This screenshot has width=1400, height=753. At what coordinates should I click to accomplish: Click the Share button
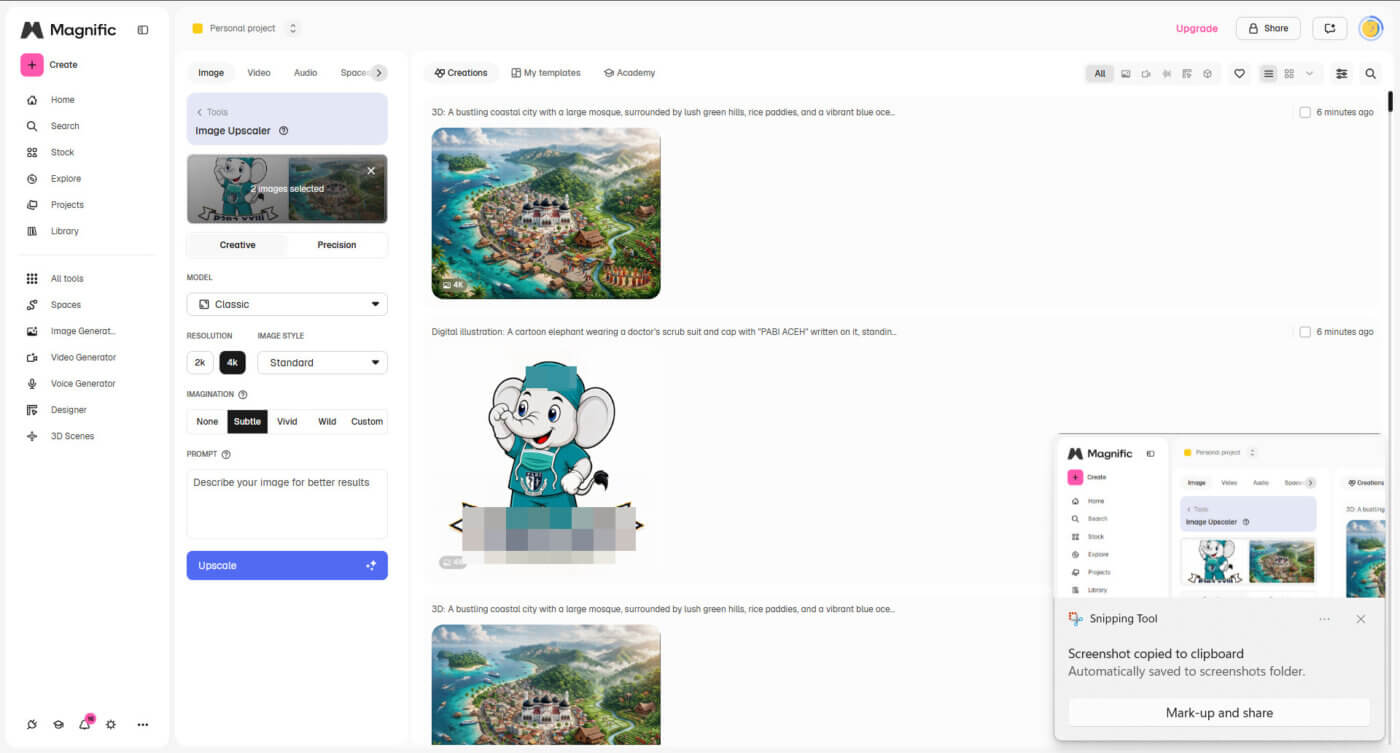pos(1268,29)
